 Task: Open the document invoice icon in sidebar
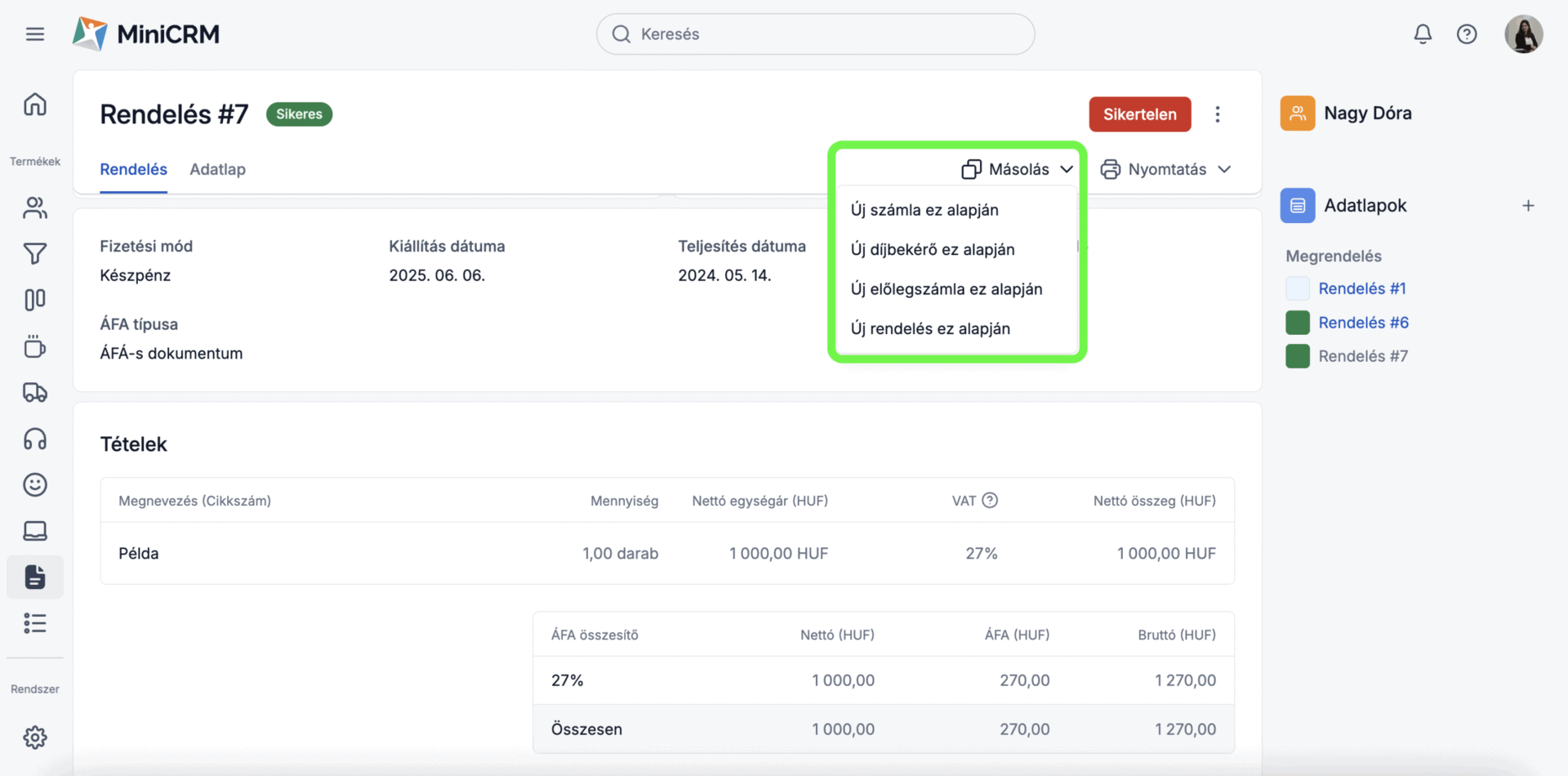35,578
